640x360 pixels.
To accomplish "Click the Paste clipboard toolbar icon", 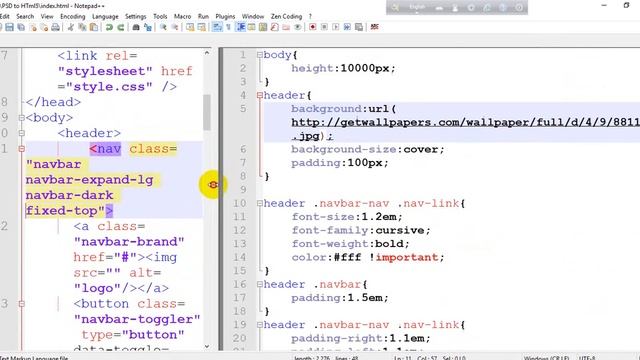I will click(x=94, y=27).
